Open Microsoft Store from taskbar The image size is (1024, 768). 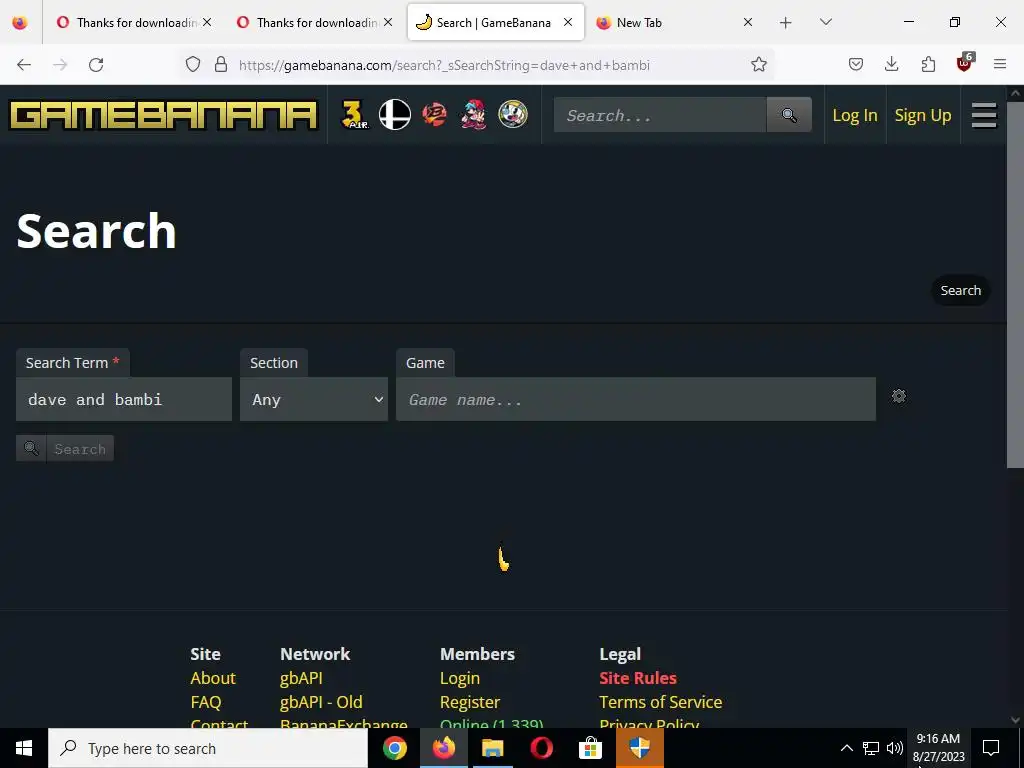tap(590, 748)
